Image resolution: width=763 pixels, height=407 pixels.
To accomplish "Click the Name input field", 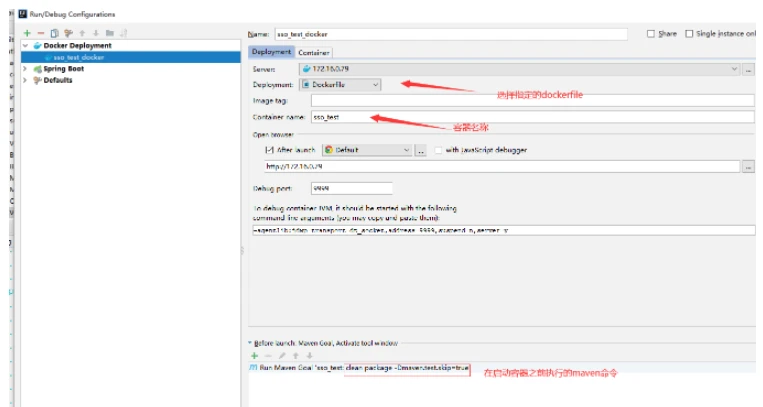I will click(x=451, y=34).
